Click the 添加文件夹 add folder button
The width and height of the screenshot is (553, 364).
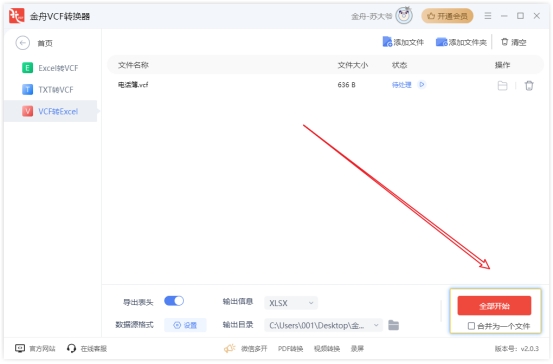(461, 42)
